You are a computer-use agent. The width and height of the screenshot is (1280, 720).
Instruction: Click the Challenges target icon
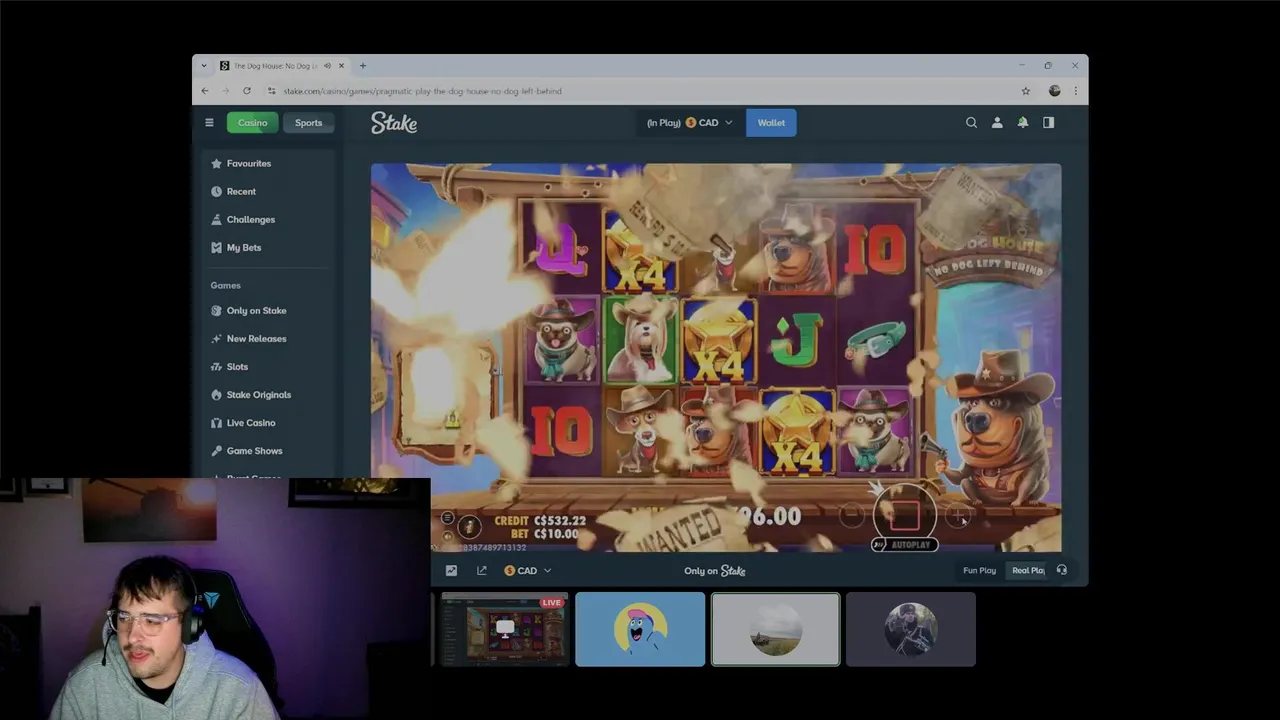click(216, 219)
